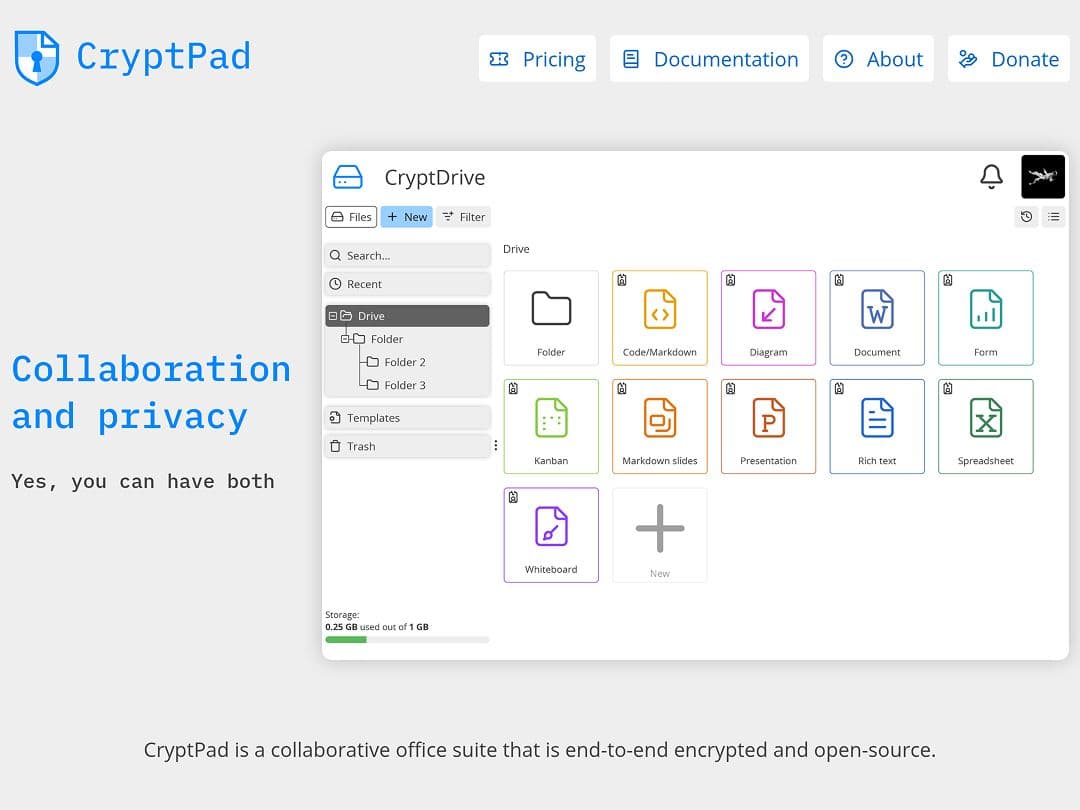The image size is (1080, 810).
Task: Click the Files button
Action: (x=351, y=217)
